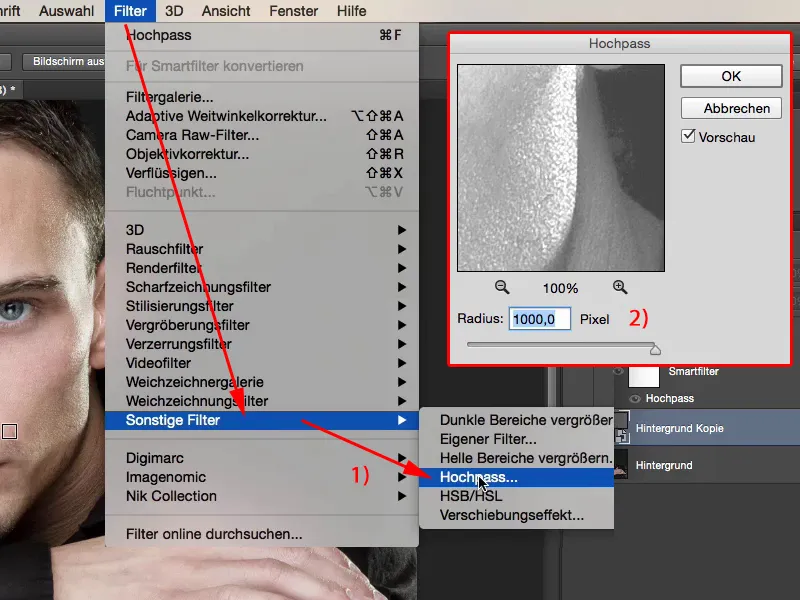This screenshot has width=800, height=600.
Task: Click the Bildschirm ausfüllen options button
Action: [64, 62]
